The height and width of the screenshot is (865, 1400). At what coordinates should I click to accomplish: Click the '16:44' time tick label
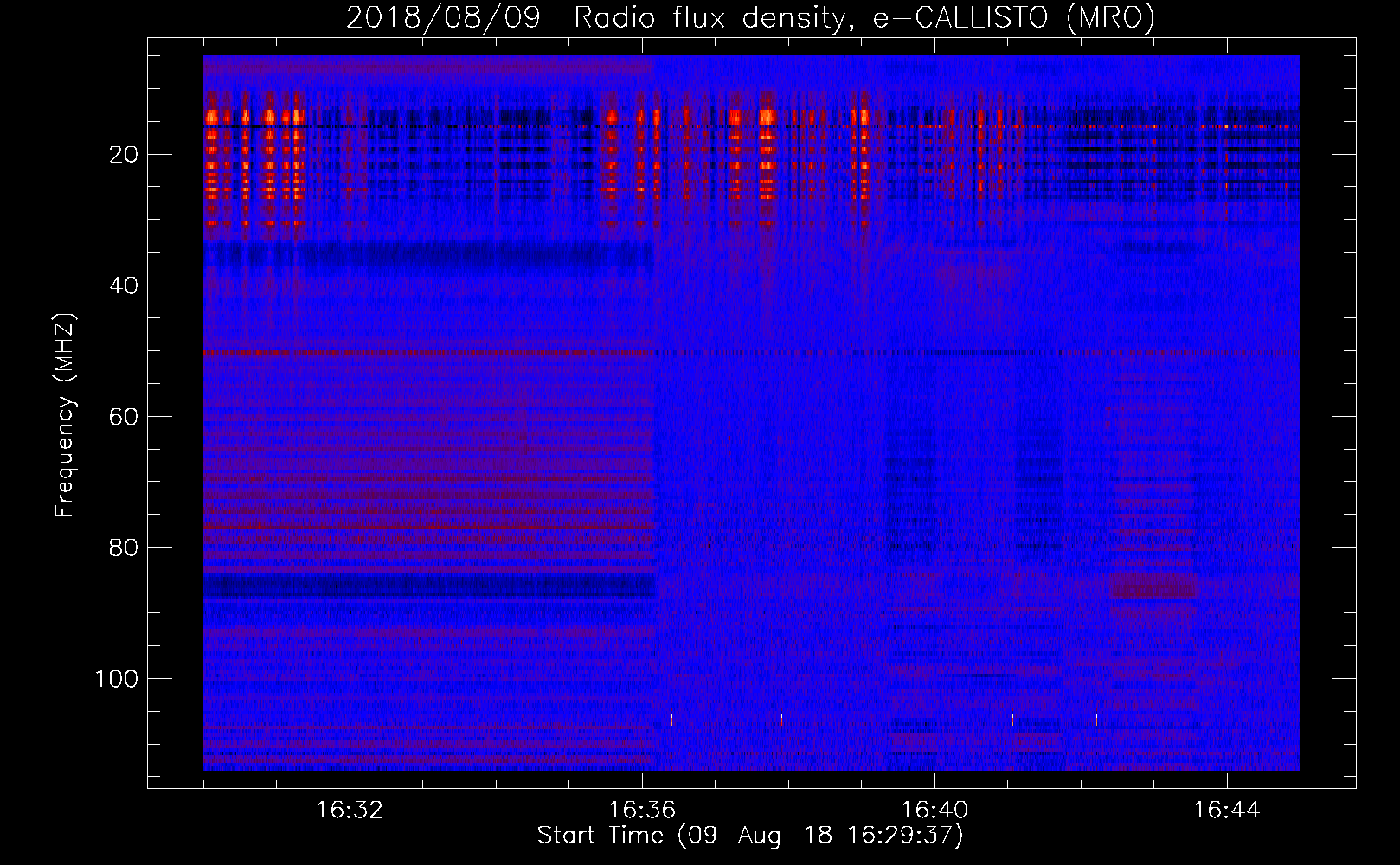(1227, 811)
